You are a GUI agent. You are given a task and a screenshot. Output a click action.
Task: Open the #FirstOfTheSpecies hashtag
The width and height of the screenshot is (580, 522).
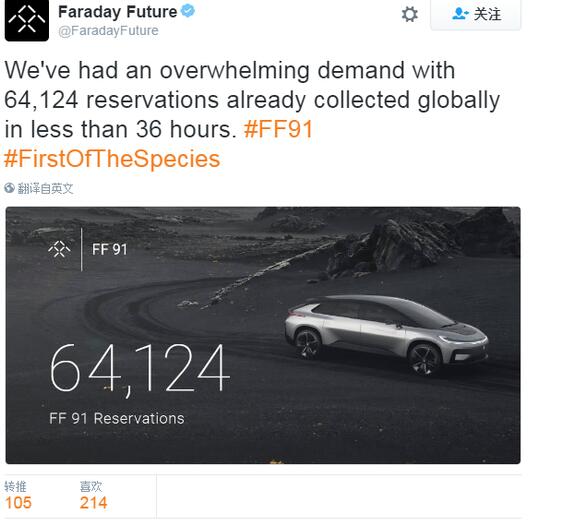point(112,159)
